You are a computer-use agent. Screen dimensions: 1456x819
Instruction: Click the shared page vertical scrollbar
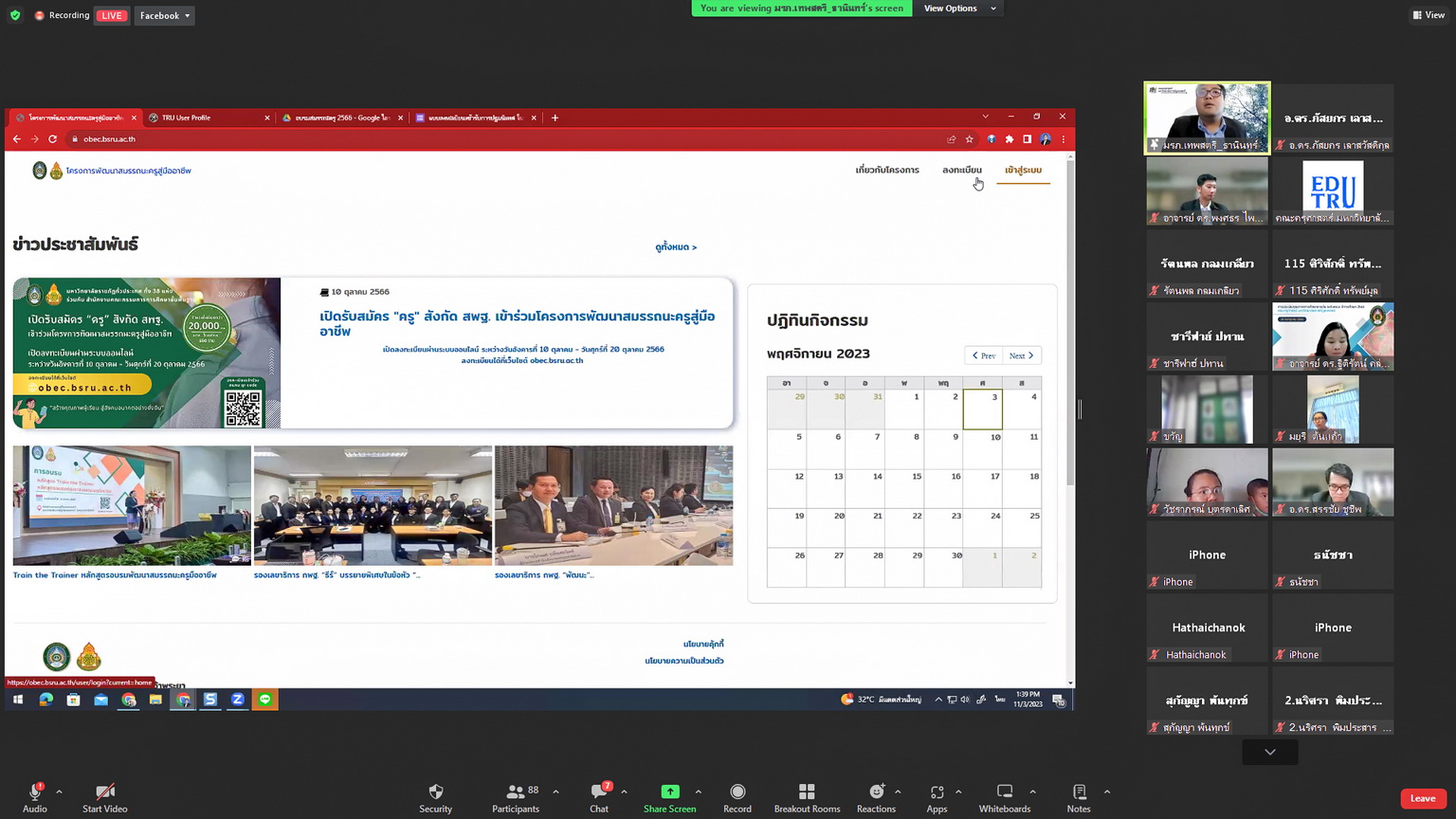[1071, 322]
